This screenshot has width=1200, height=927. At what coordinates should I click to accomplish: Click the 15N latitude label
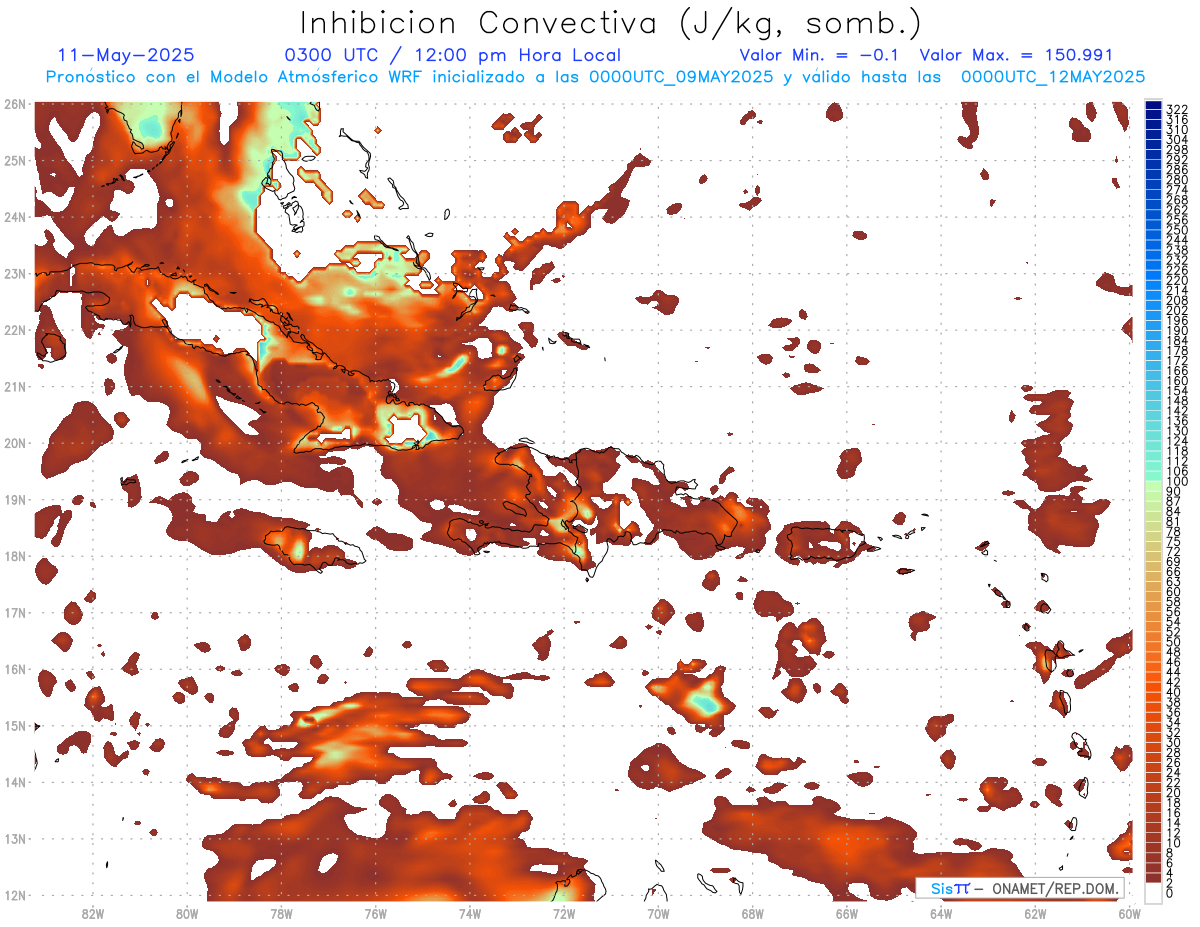[15, 726]
